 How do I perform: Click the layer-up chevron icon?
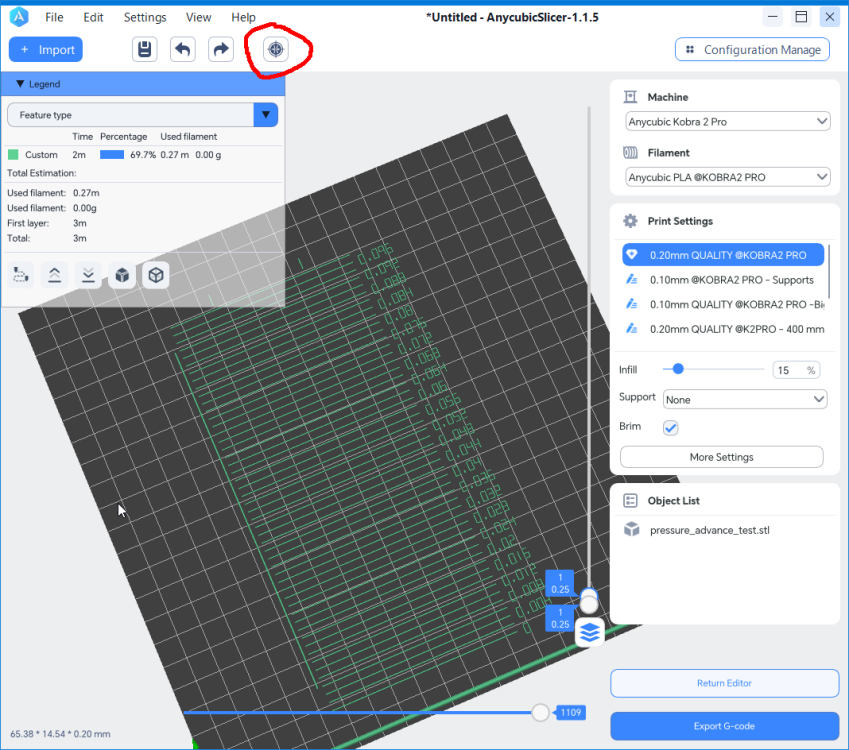click(54, 275)
